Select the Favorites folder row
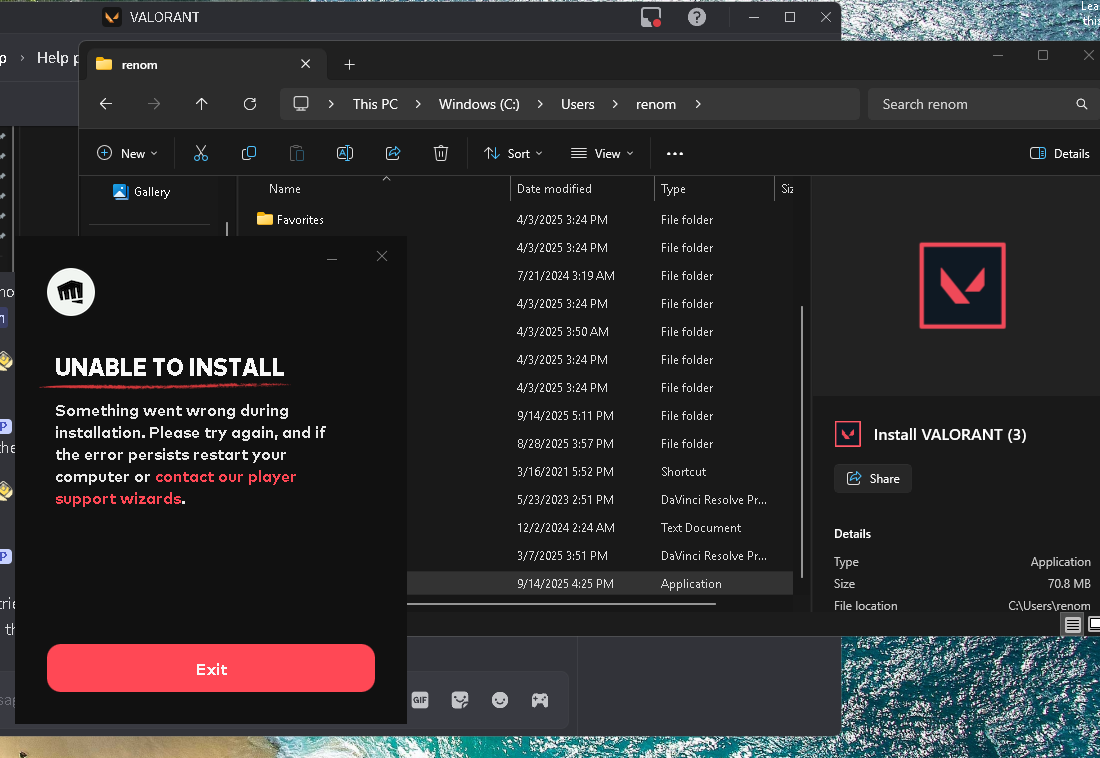 [516, 220]
